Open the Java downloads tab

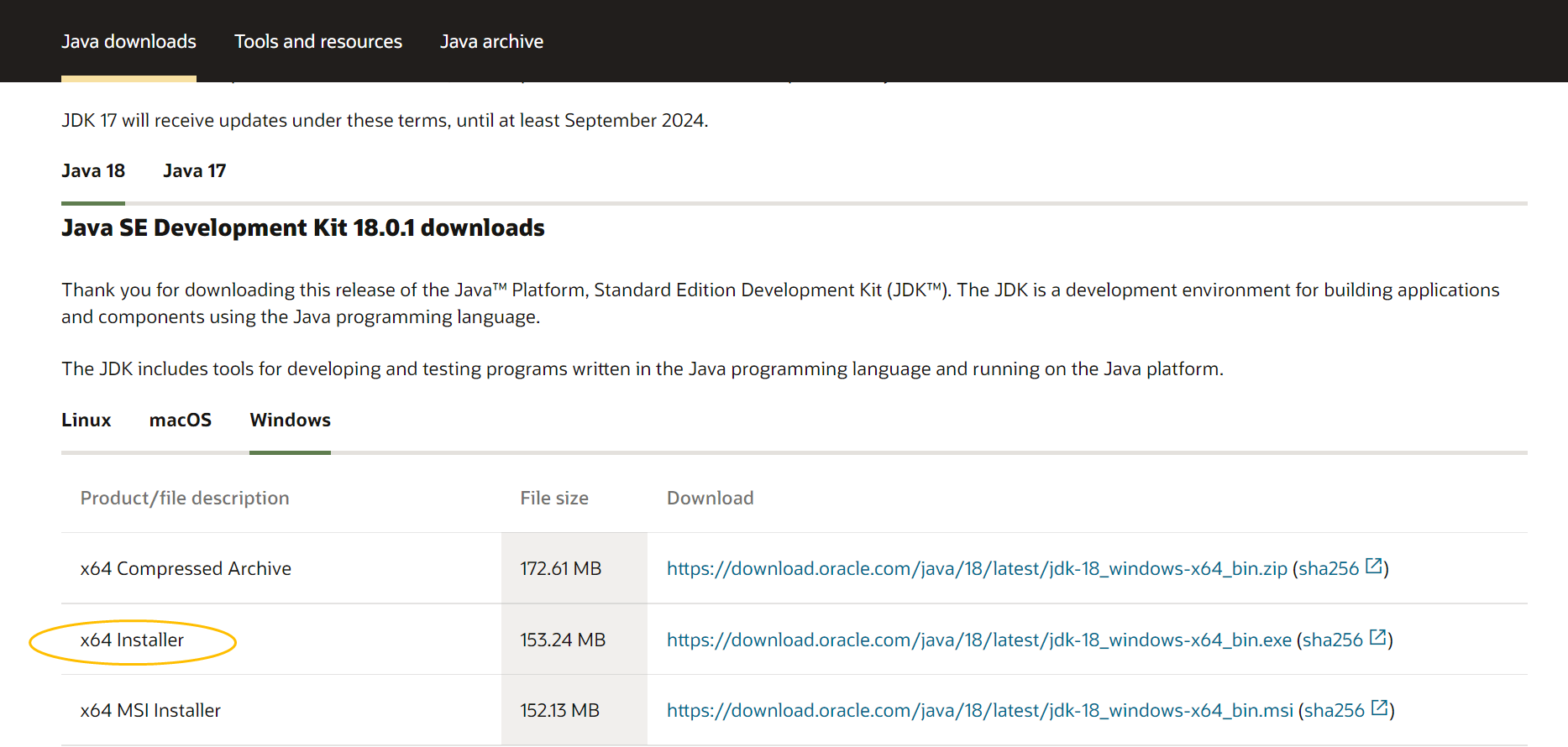[x=128, y=41]
